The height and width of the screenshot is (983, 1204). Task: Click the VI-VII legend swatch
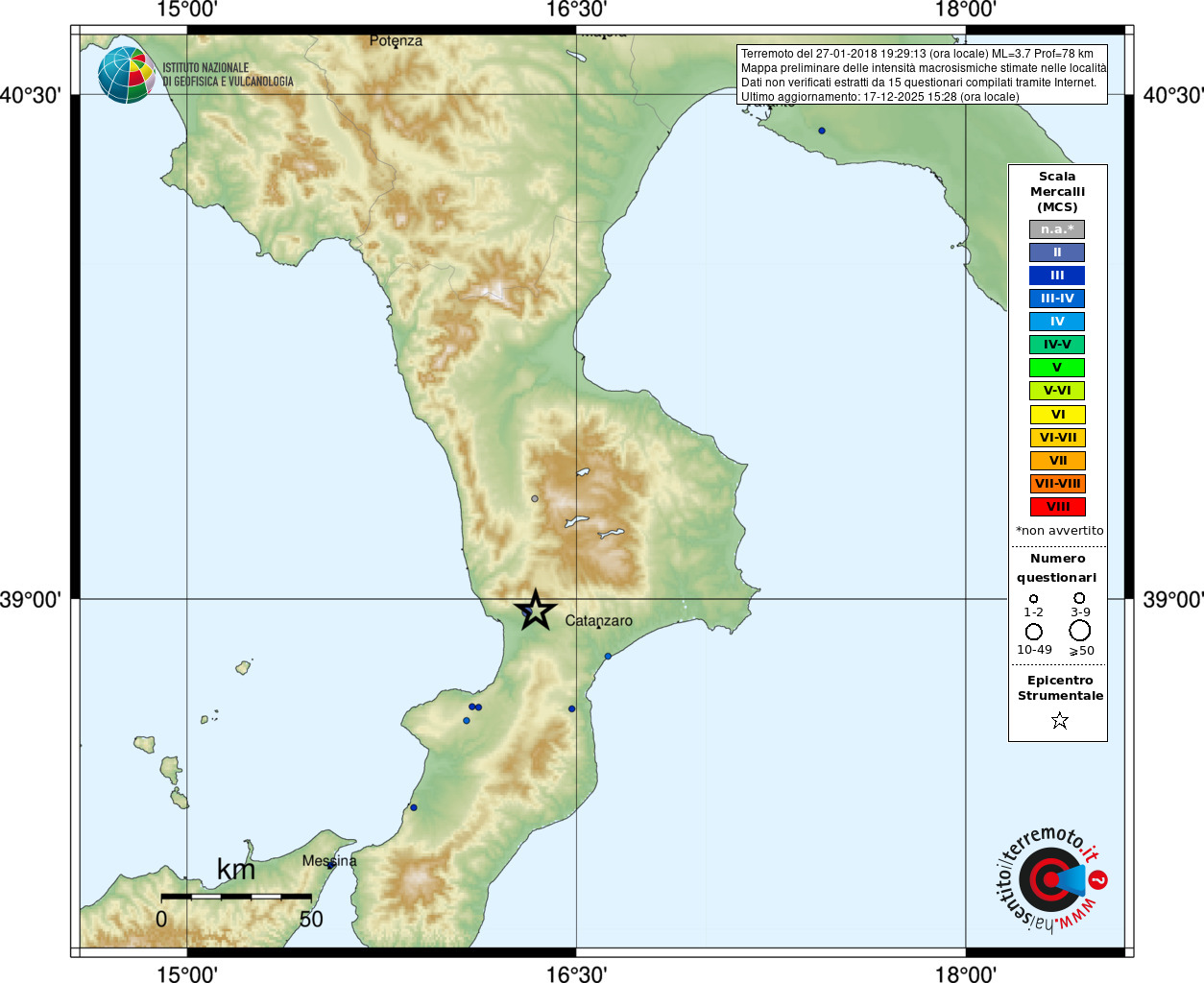point(1057,438)
